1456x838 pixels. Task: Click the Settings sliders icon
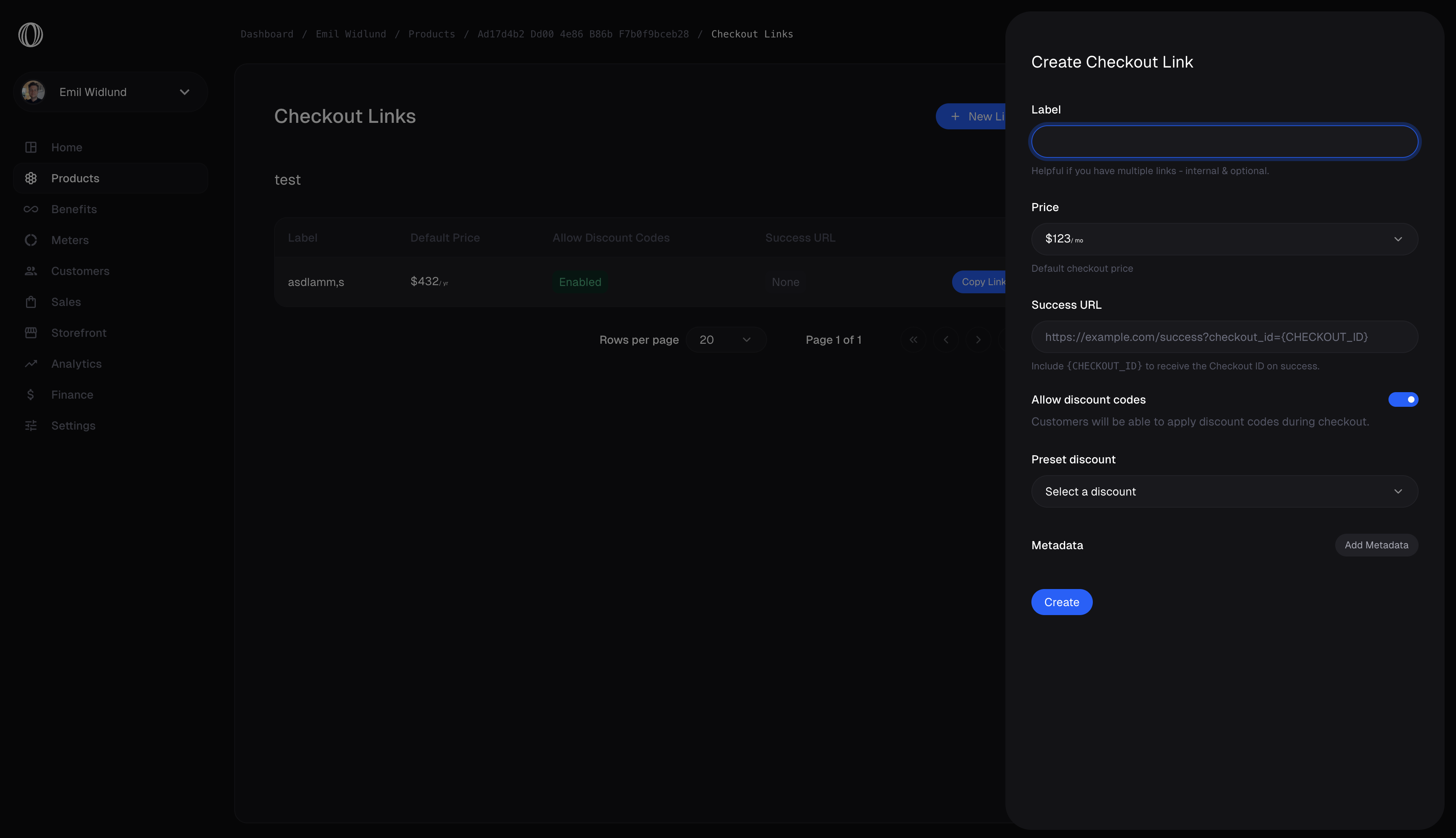point(31,426)
